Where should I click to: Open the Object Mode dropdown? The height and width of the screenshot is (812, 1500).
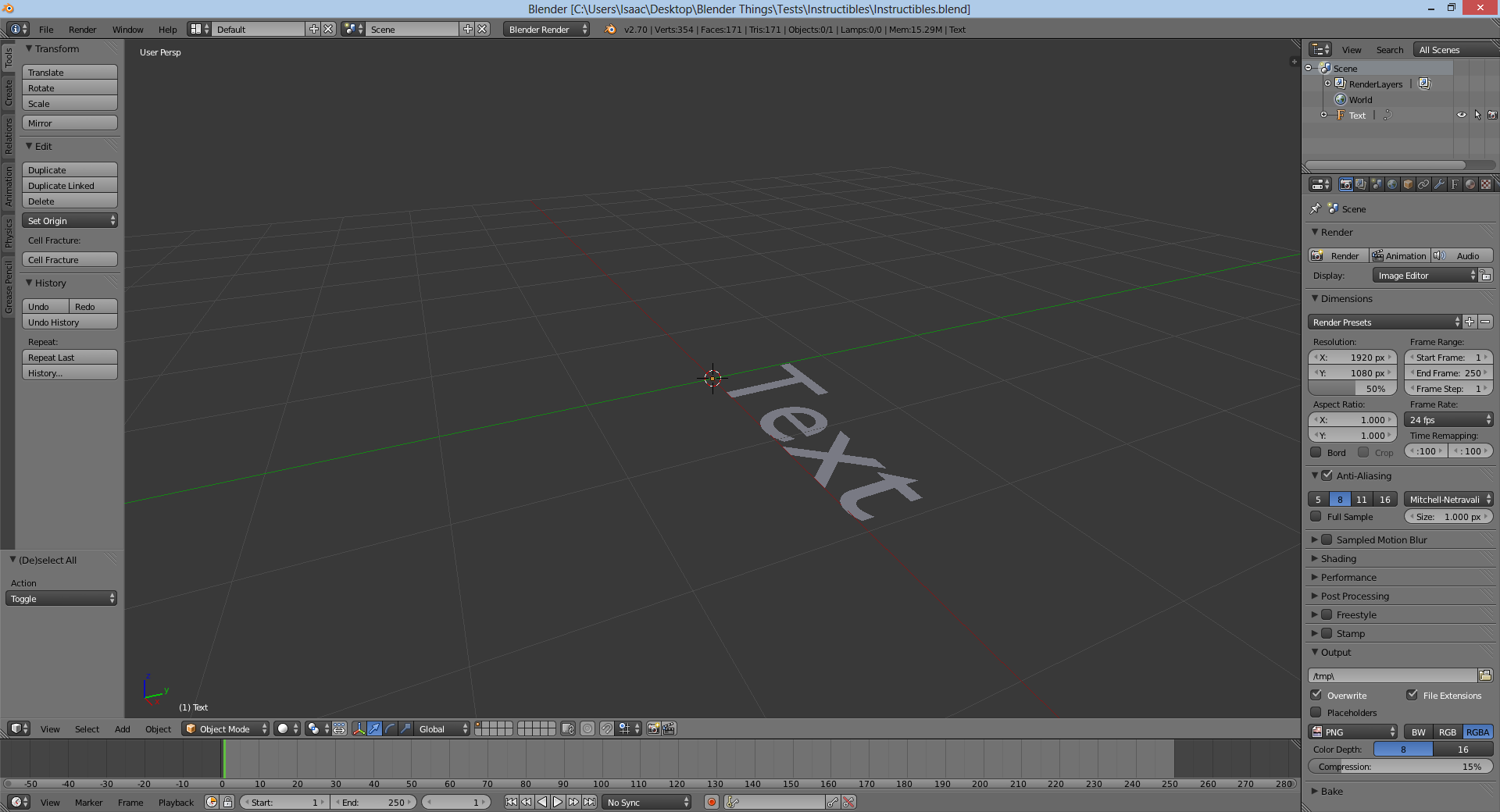[225, 728]
